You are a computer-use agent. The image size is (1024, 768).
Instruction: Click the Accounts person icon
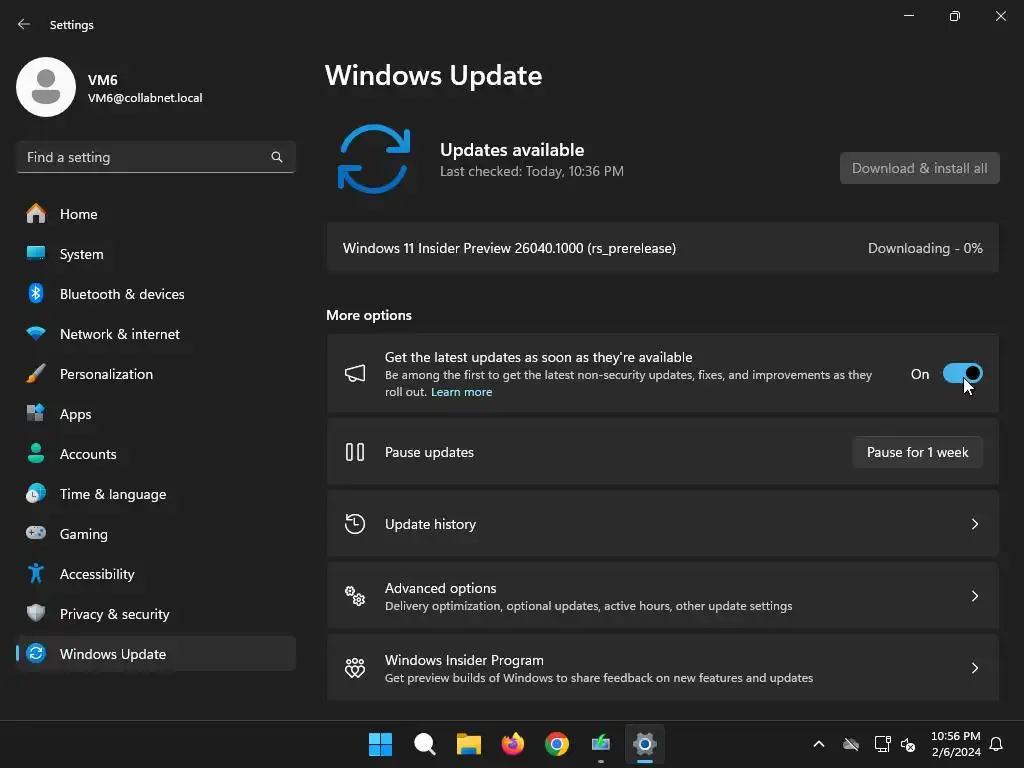(36, 453)
